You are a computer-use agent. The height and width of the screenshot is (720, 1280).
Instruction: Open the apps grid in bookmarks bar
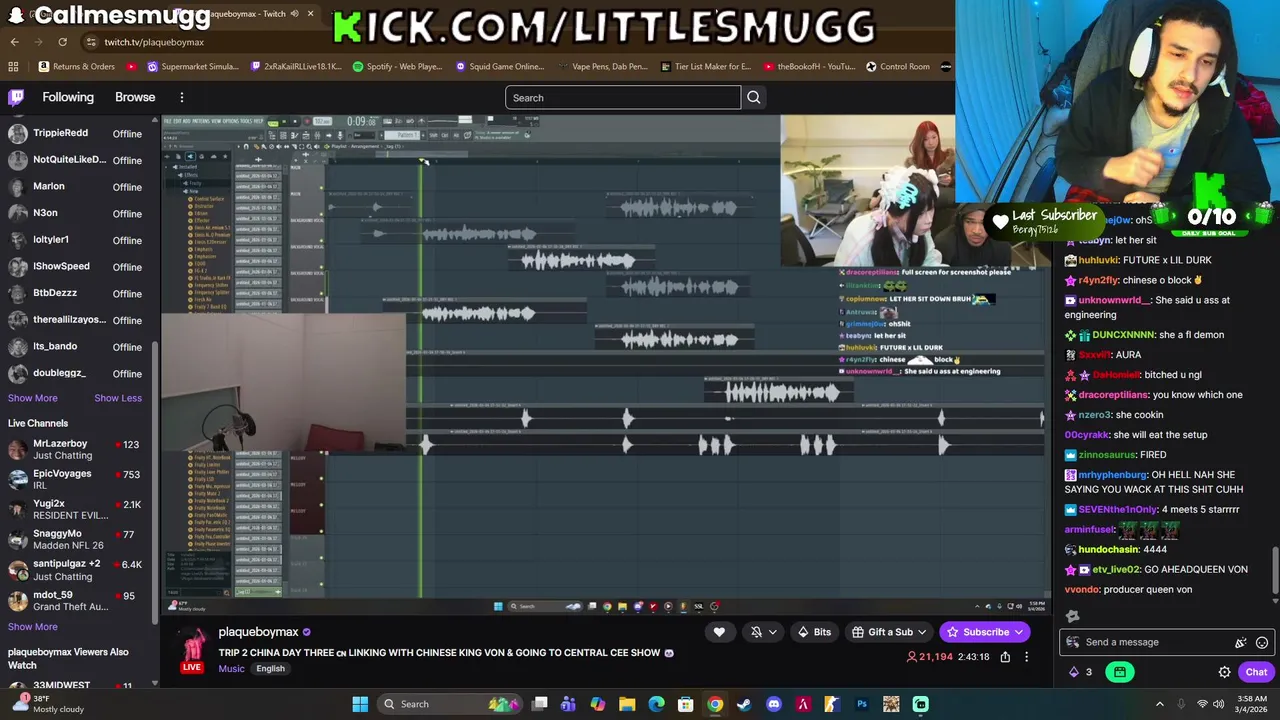[x=13, y=67]
